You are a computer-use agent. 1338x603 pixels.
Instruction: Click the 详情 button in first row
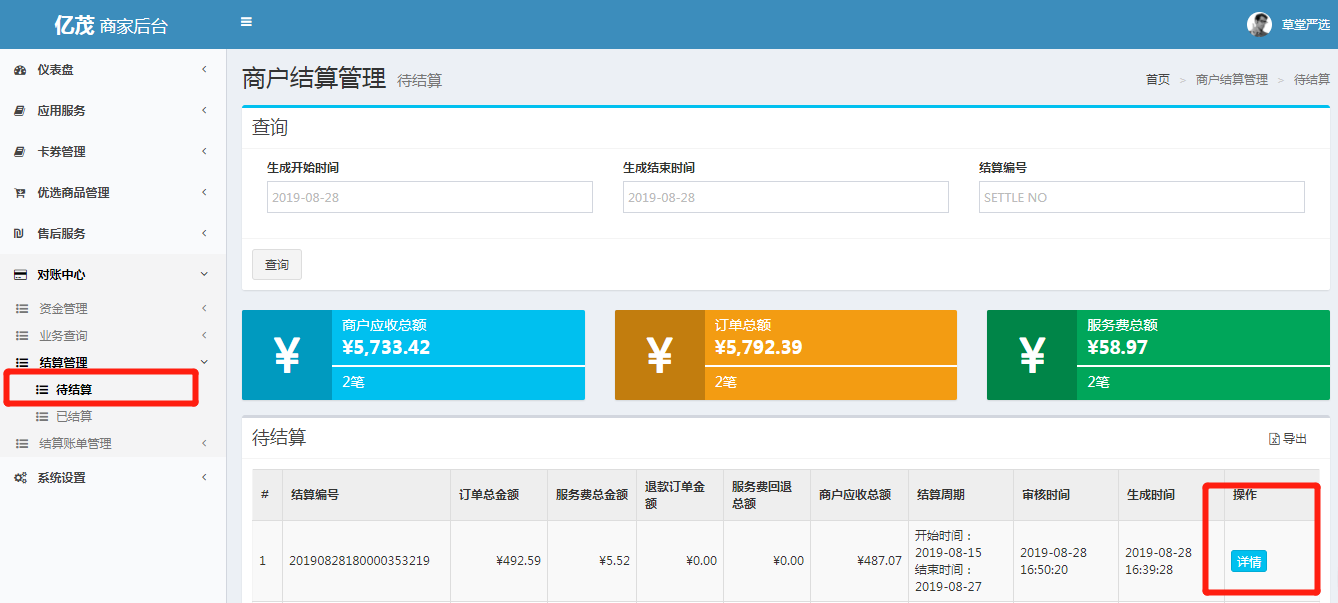1248,562
